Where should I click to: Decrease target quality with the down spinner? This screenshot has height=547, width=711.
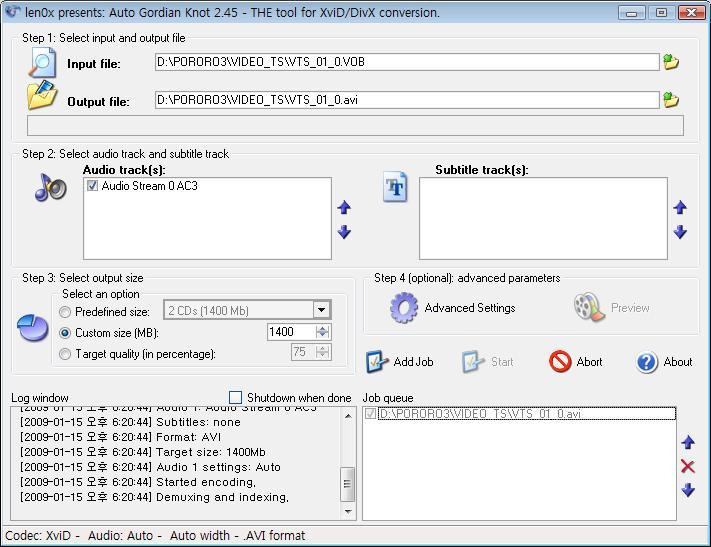[x=322, y=356]
